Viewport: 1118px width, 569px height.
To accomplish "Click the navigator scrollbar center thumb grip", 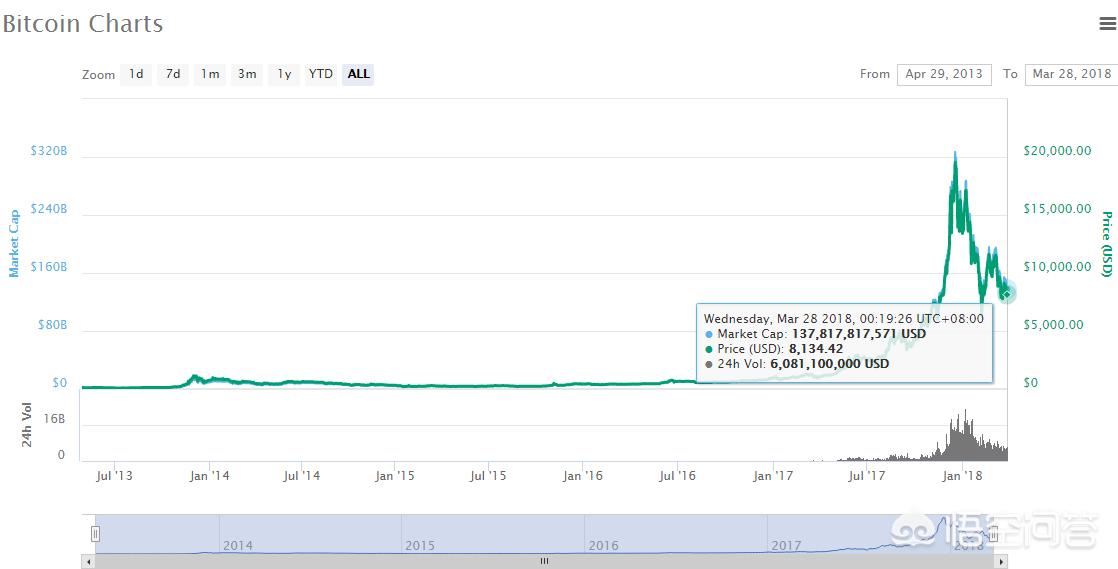I will pos(545,561).
